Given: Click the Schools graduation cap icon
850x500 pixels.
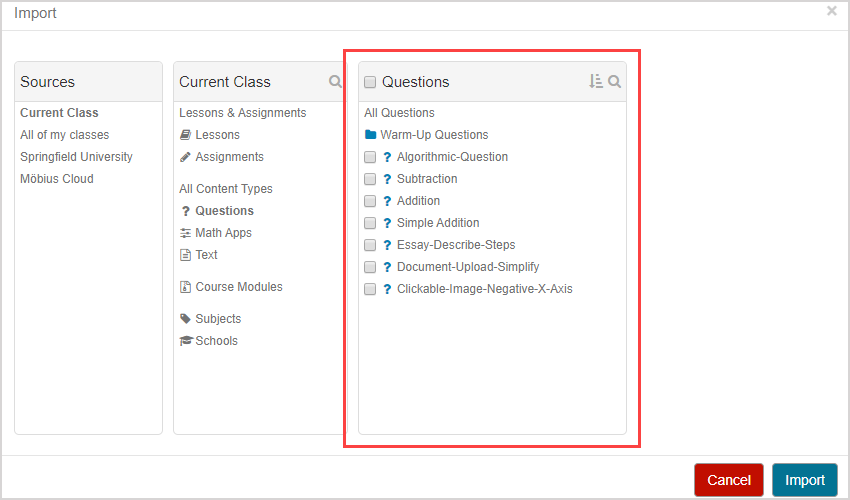Looking at the screenshot, I should pos(186,341).
